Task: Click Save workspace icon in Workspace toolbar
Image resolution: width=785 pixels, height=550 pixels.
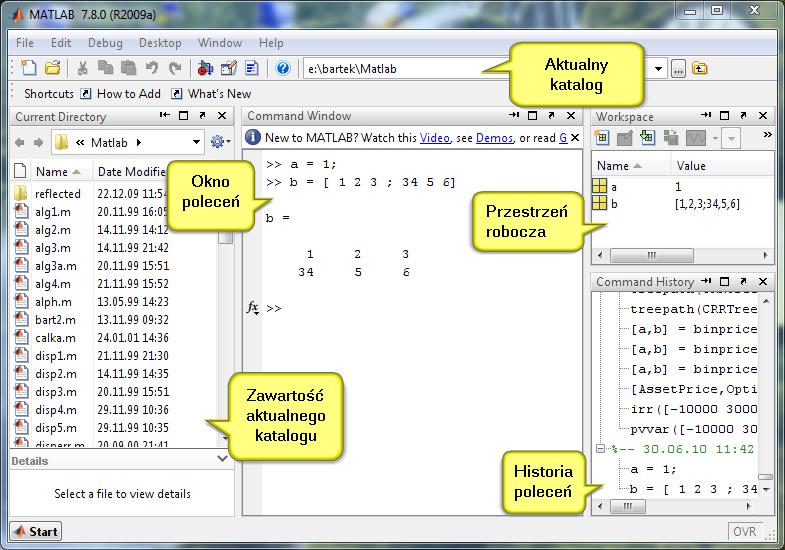Action: (x=671, y=138)
